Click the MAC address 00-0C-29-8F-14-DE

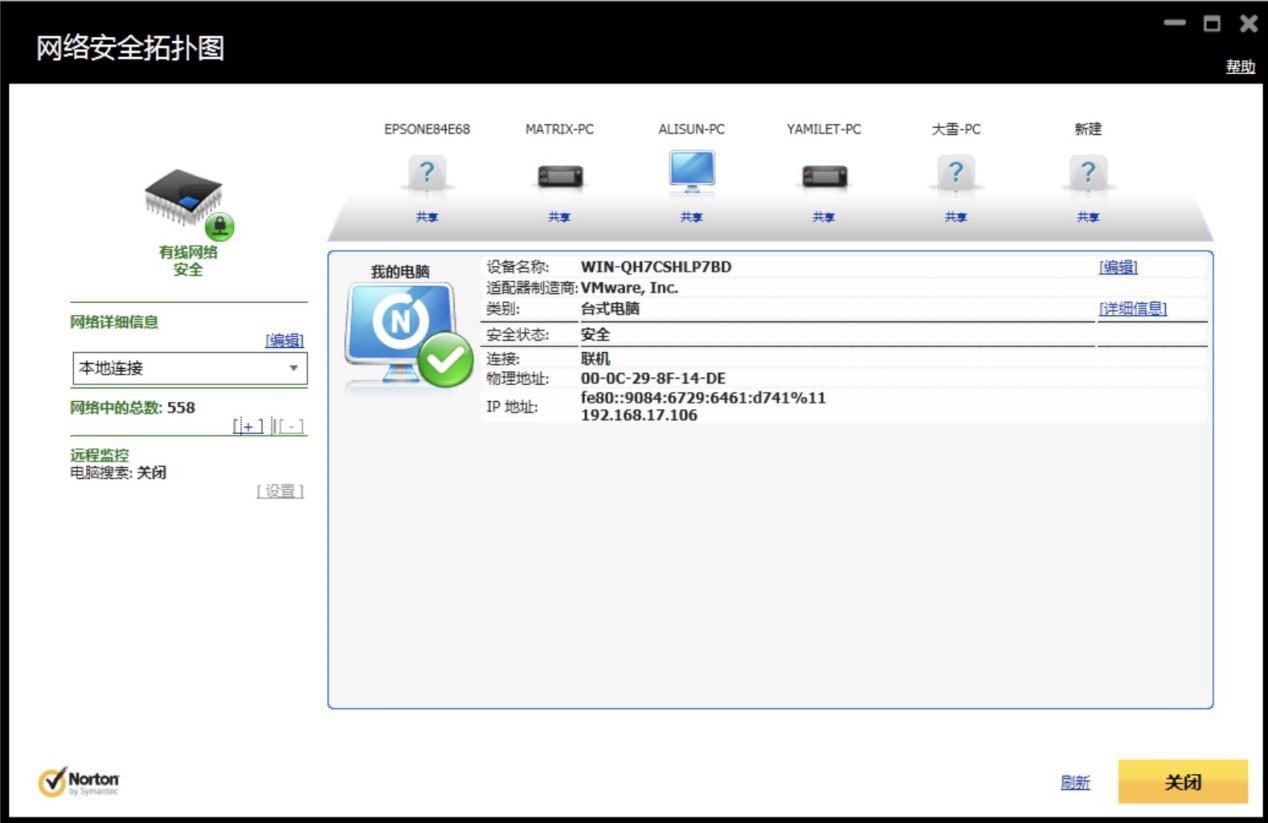pos(653,378)
